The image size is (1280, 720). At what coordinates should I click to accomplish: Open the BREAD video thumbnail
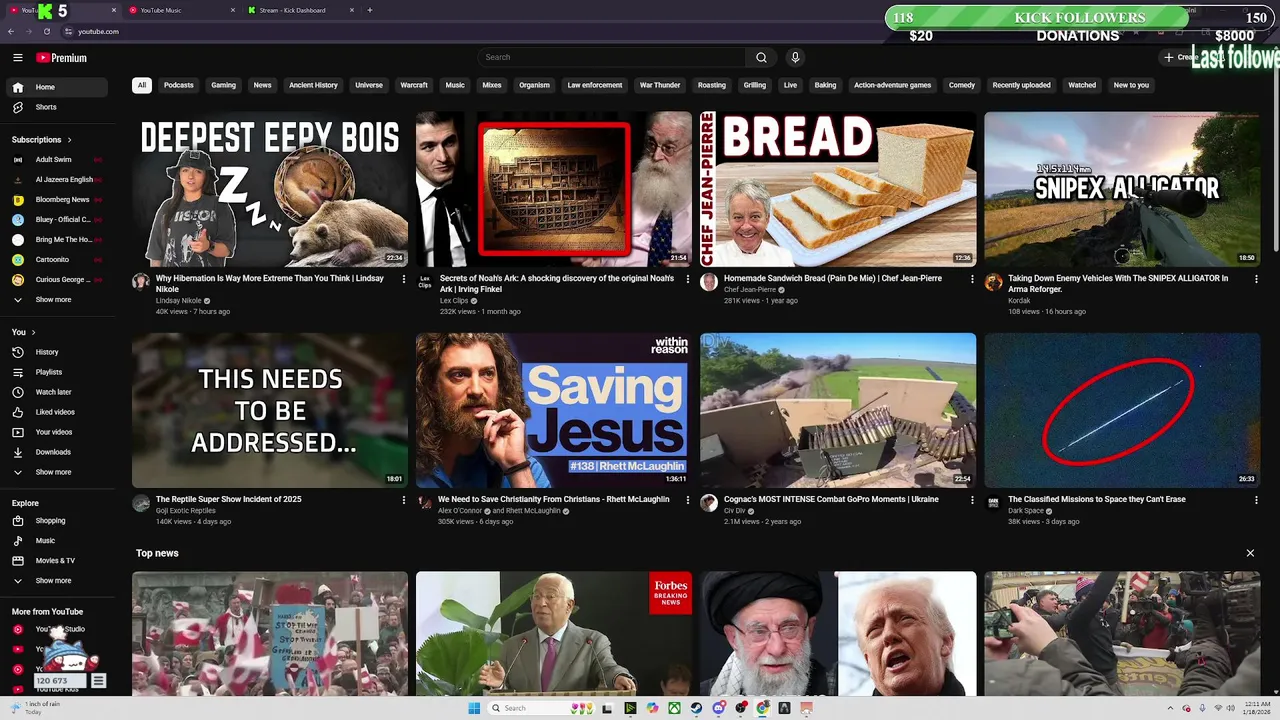(x=838, y=188)
